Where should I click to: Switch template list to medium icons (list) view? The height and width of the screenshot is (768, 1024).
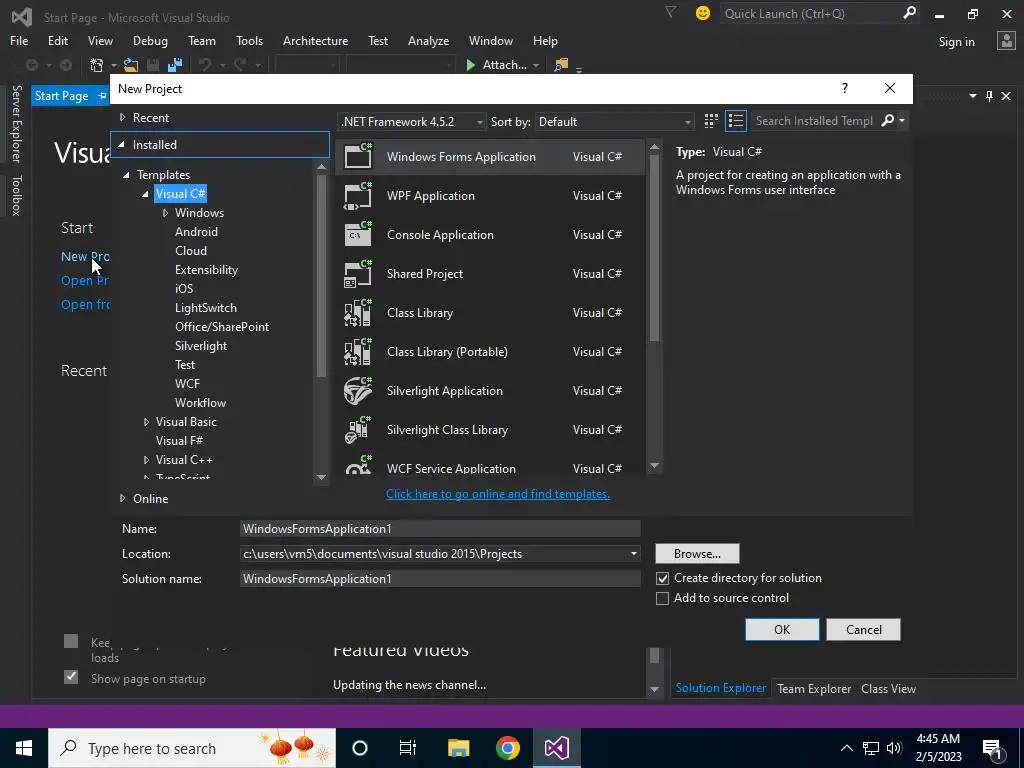[x=736, y=121]
